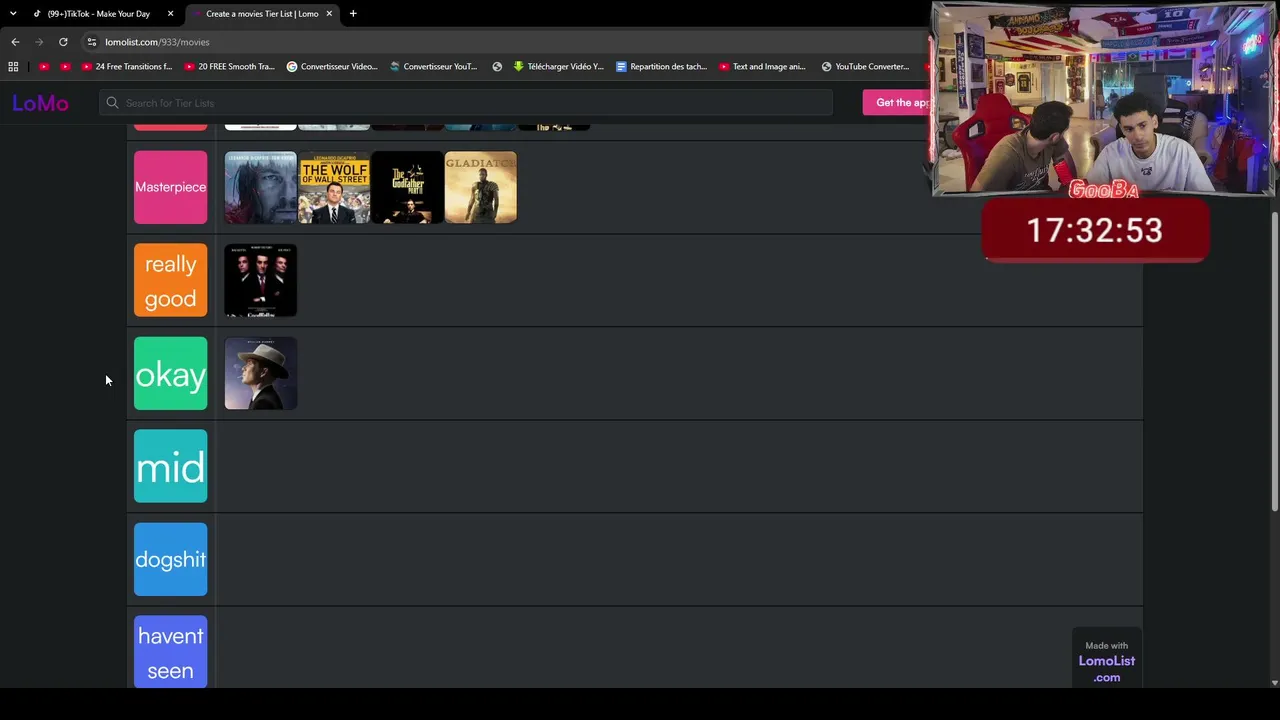Open the Text and Image ani... bookmark
Viewport: 1280px width, 720px height.
763,67
